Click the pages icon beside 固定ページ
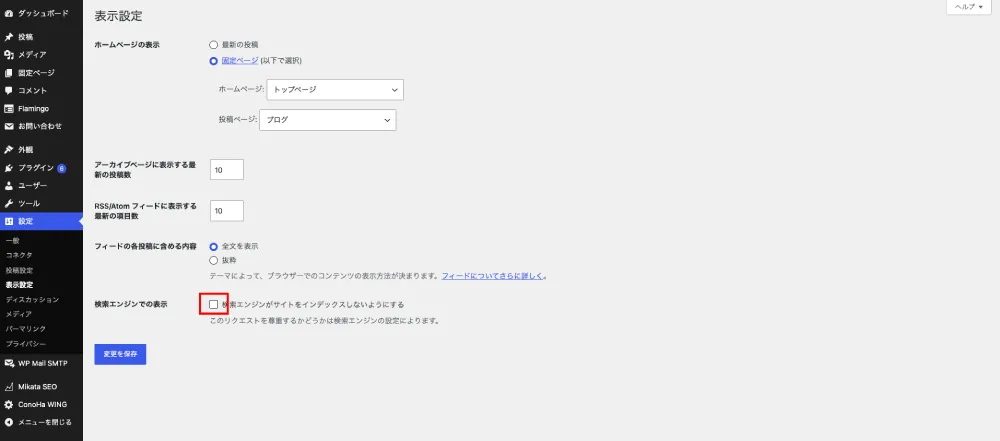 coord(9,73)
